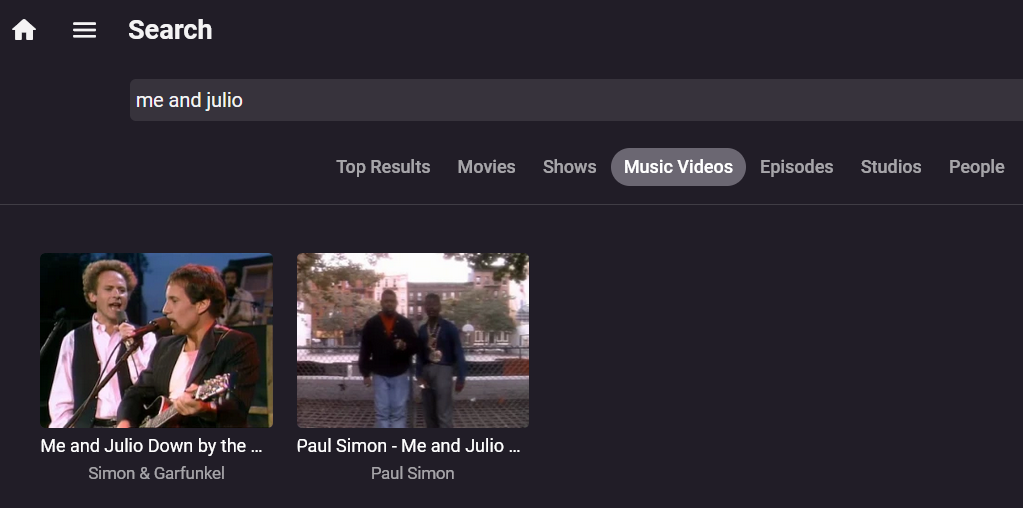Viewport: 1023px width, 508px height.
Task: Click the search box containing "me and julio"
Action: 576,100
